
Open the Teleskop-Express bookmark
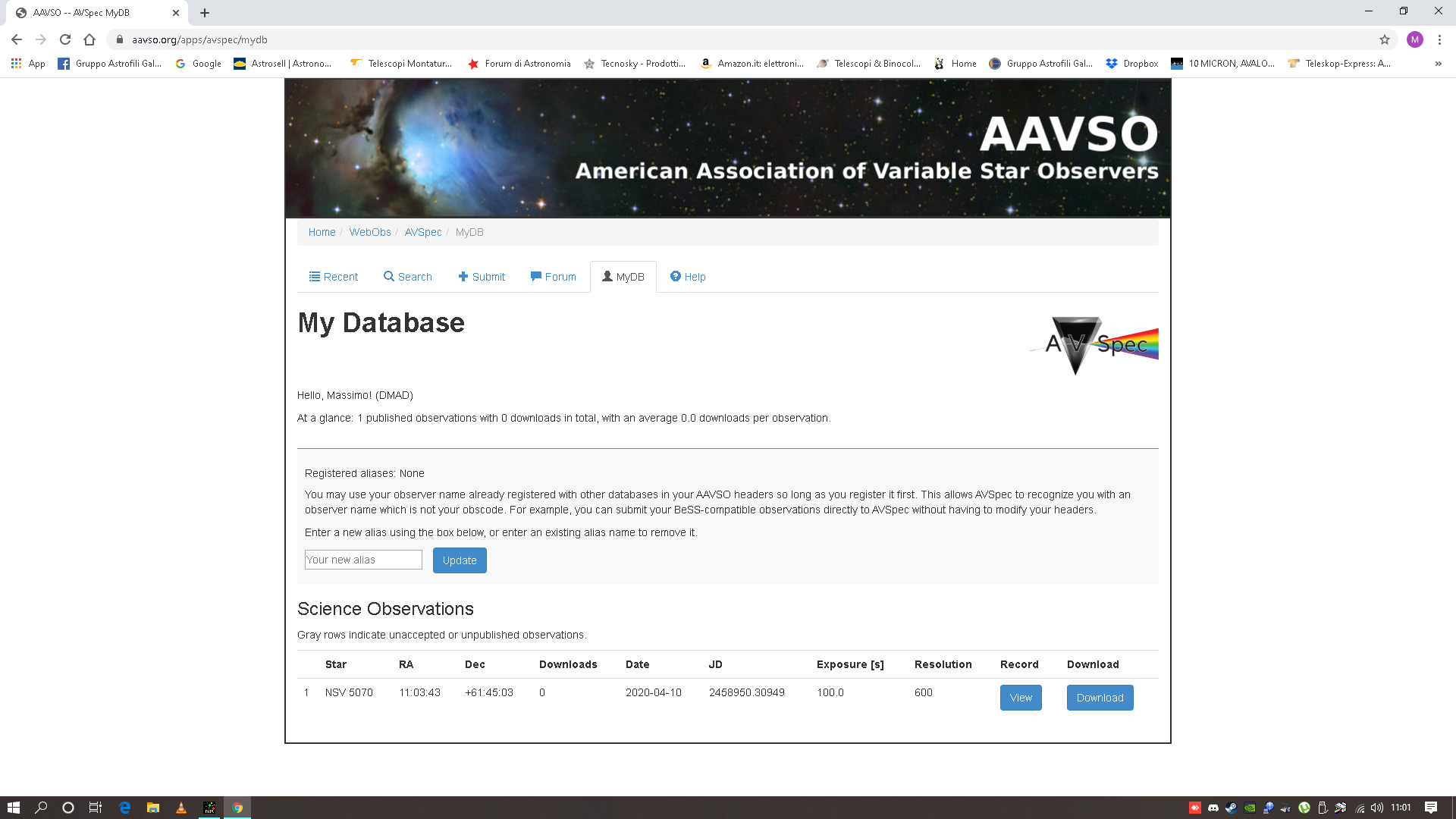coord(1339,64)
